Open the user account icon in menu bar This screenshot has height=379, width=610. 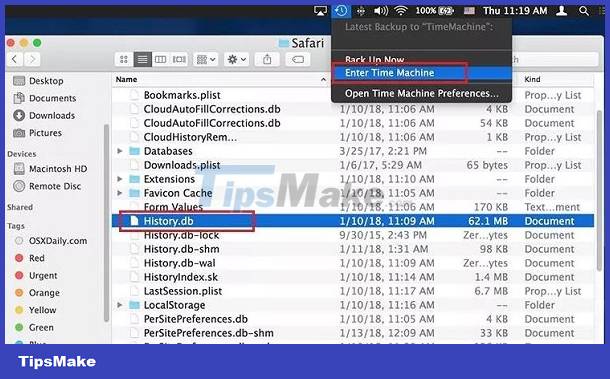coord(561,11)
